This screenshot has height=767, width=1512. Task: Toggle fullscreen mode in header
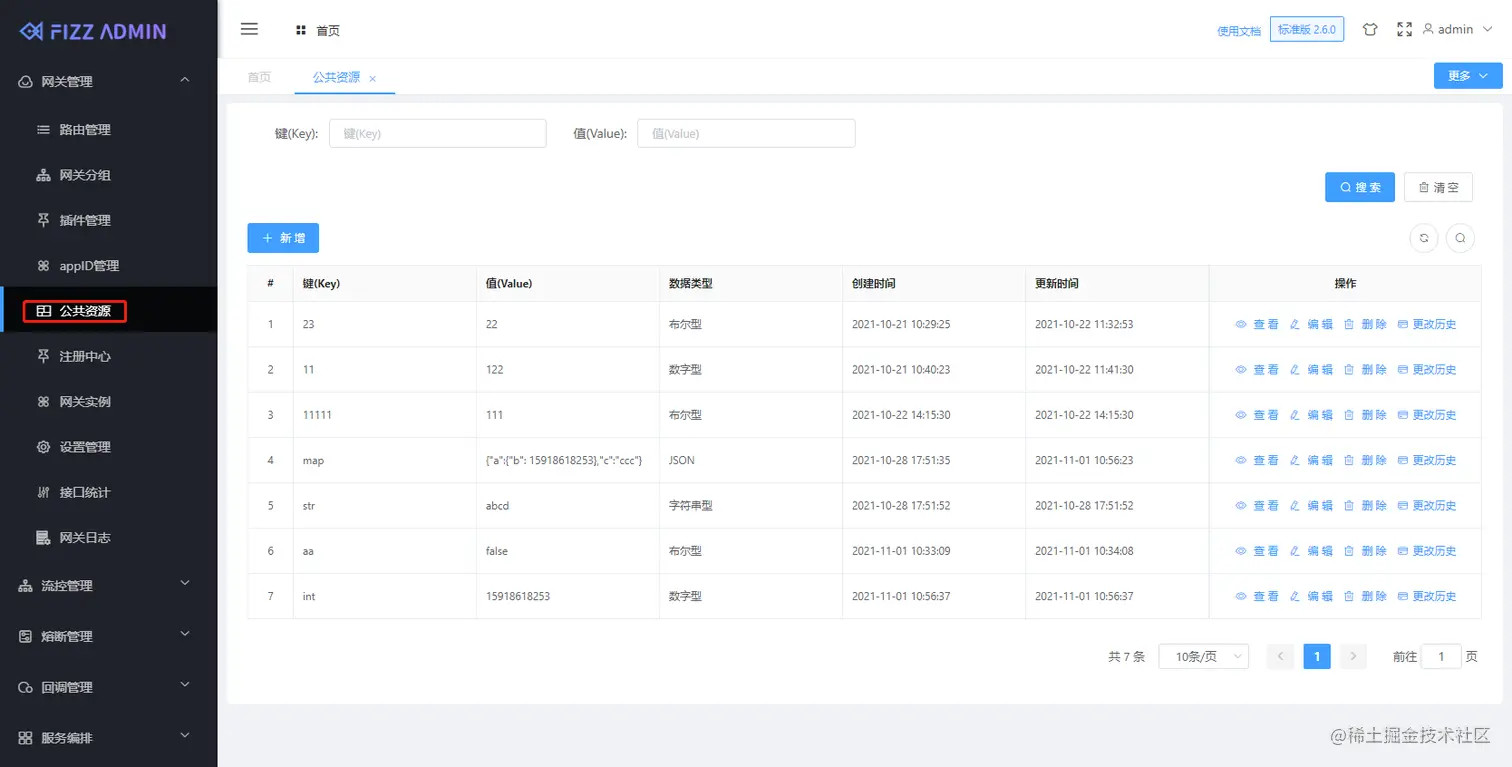click(x=1404, y=29)
